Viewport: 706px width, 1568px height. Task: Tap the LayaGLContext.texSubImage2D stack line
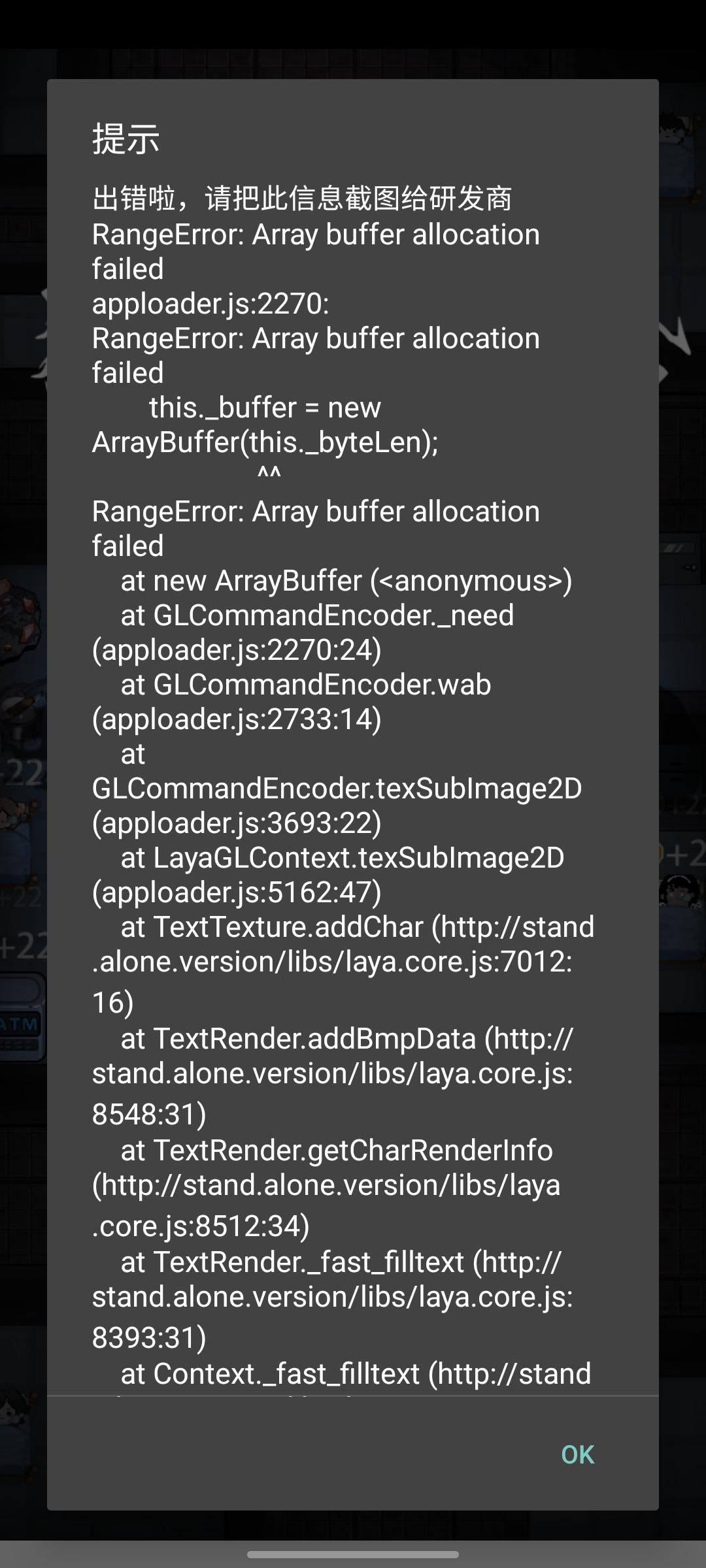tap(328, 875)
